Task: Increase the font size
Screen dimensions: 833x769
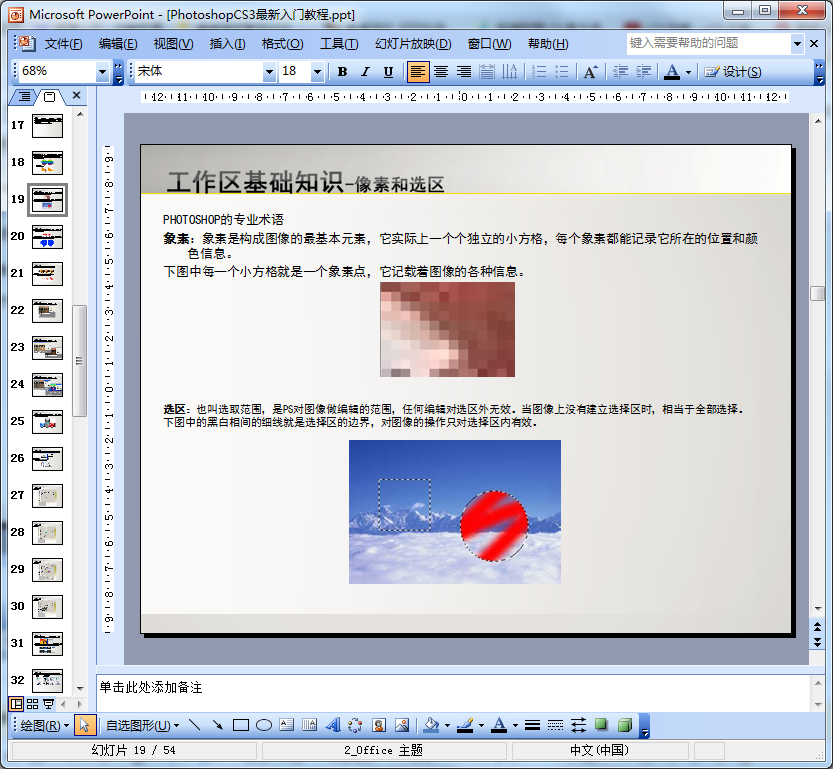Action: (591, 72)
